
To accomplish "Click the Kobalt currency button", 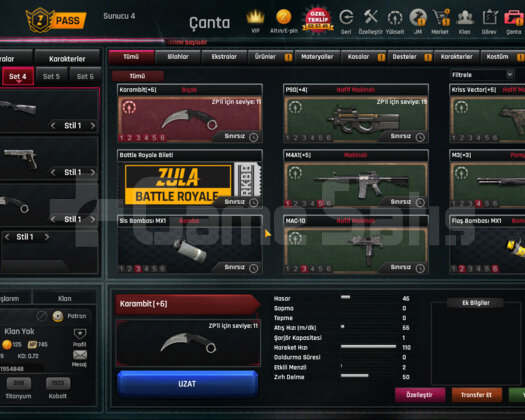I will point(58,383).
